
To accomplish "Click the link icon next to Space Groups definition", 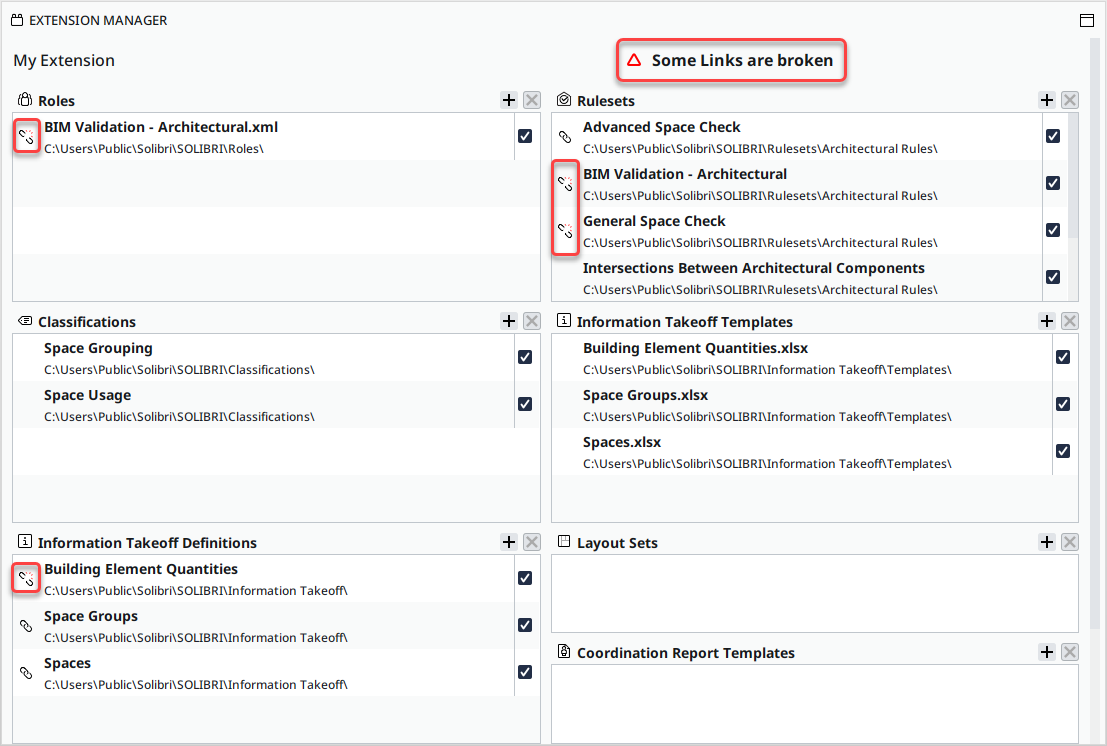I will [x=26, y=625].
